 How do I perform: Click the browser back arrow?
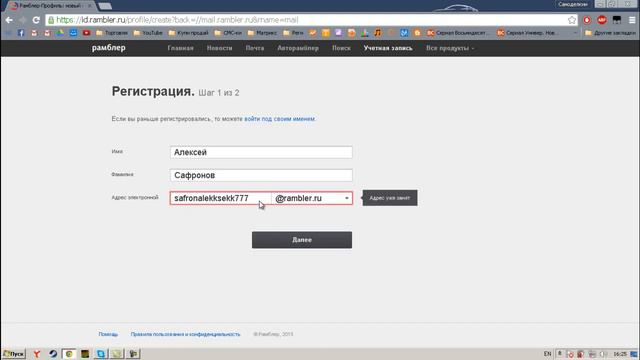pos(9,20)
